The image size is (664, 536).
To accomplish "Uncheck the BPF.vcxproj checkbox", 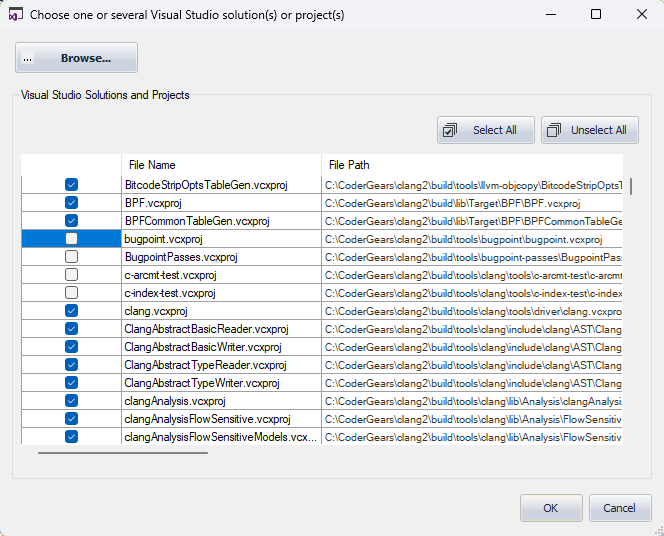I will 71,203.
